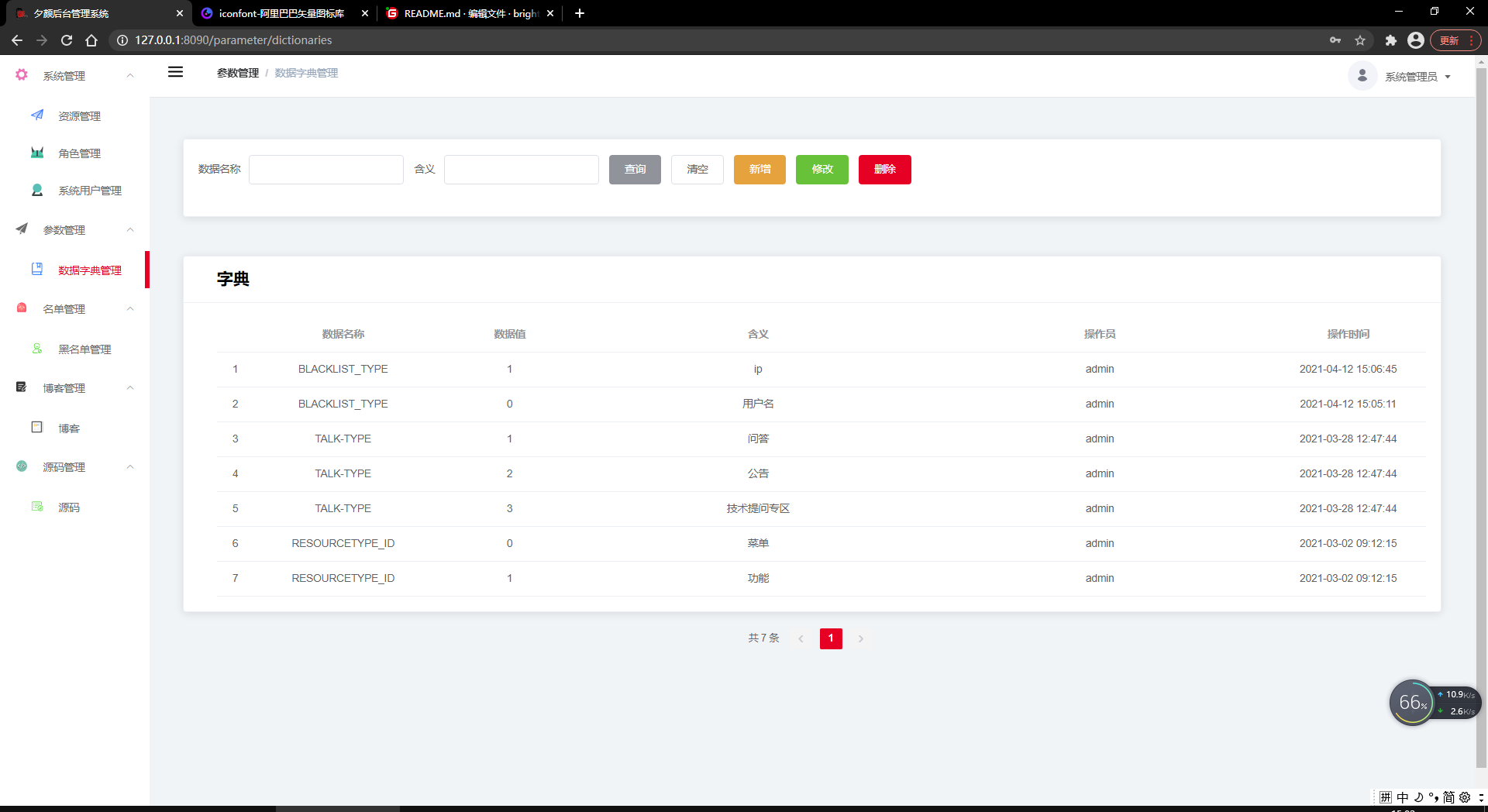The image size is (1488, 812).
Task: Switch to the README.md browser tab
Action: tap(469, 13)
